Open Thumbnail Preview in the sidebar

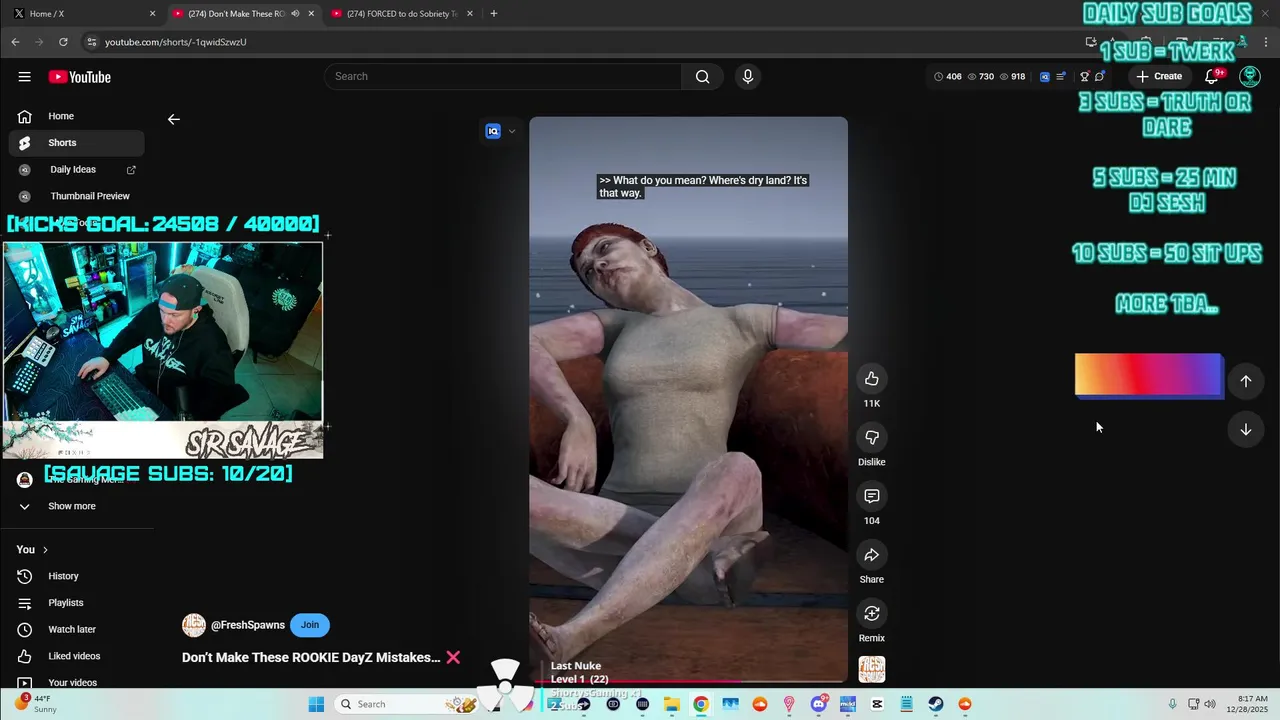pyautogui.click(x=76, y=196)
